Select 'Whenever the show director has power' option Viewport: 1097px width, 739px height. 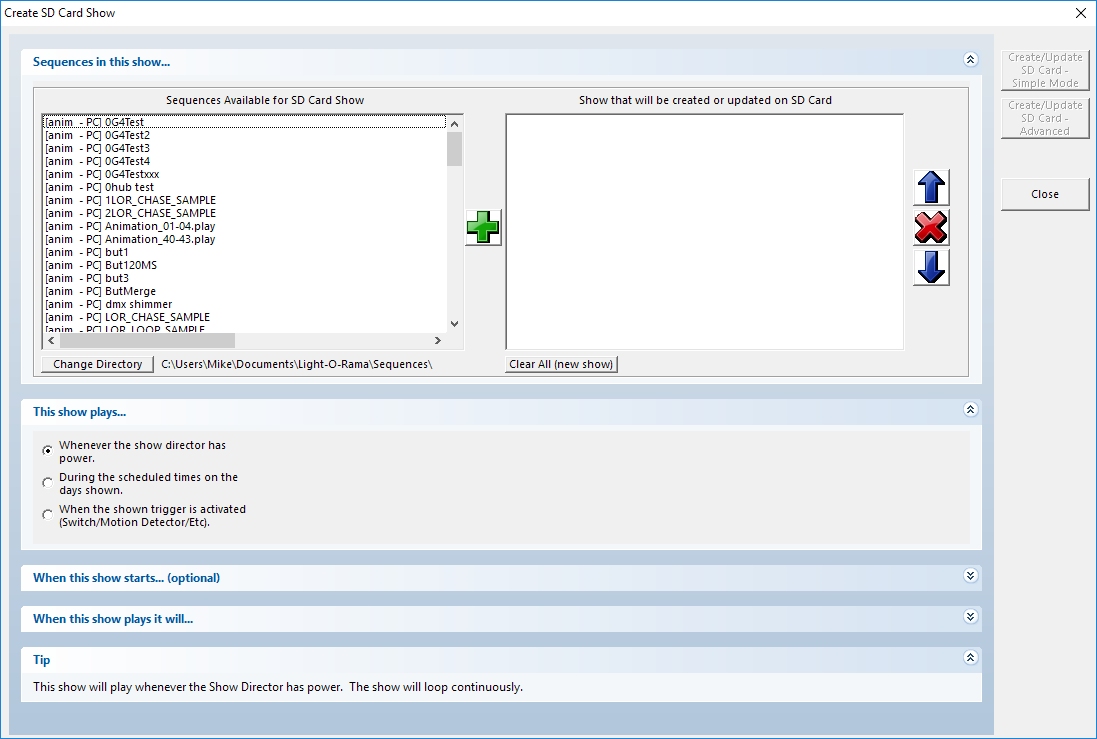coord(48,451)
